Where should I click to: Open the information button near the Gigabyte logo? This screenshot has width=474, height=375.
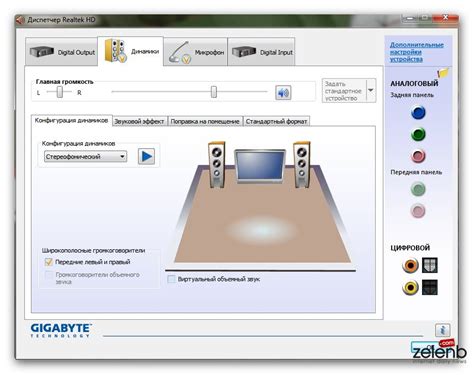pos(443,330)
